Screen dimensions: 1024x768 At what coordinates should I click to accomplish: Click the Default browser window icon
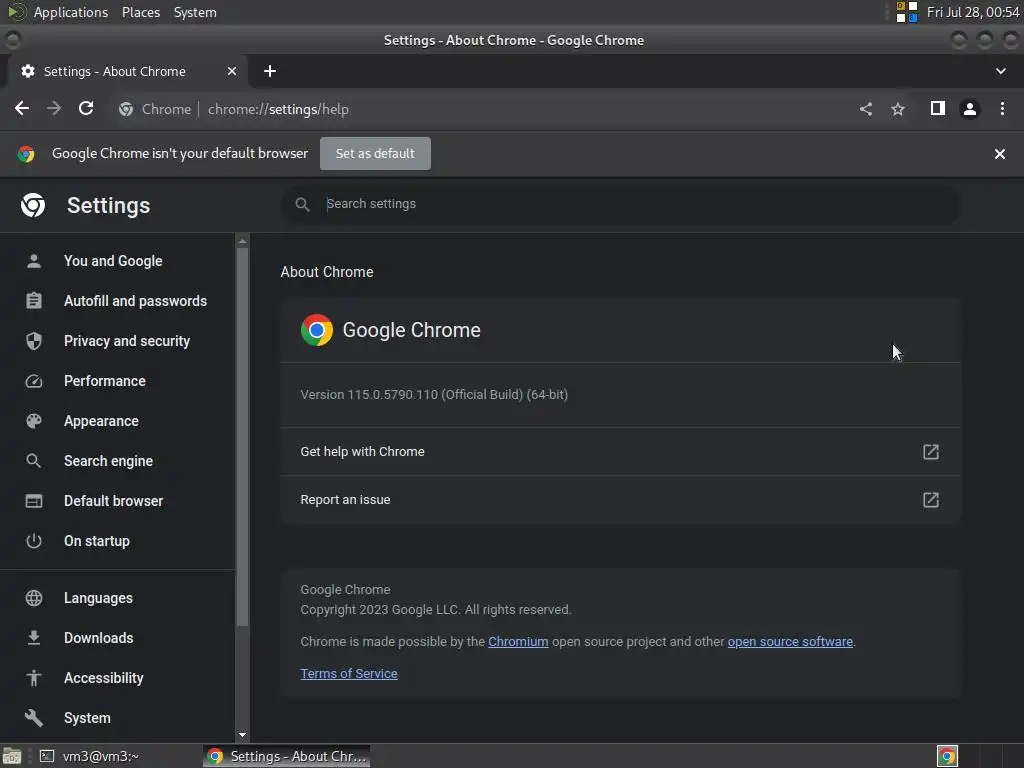point(34,501)
